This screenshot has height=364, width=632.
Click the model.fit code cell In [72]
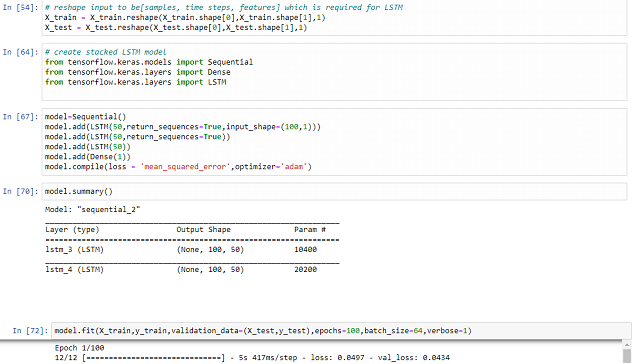click(341, 331)
